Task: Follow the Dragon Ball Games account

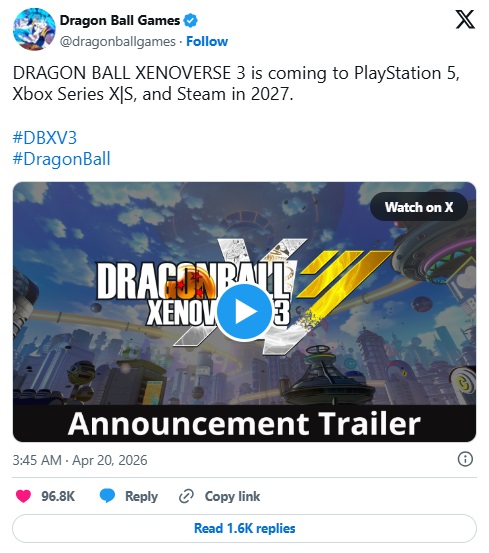Action: click(207, 42)
